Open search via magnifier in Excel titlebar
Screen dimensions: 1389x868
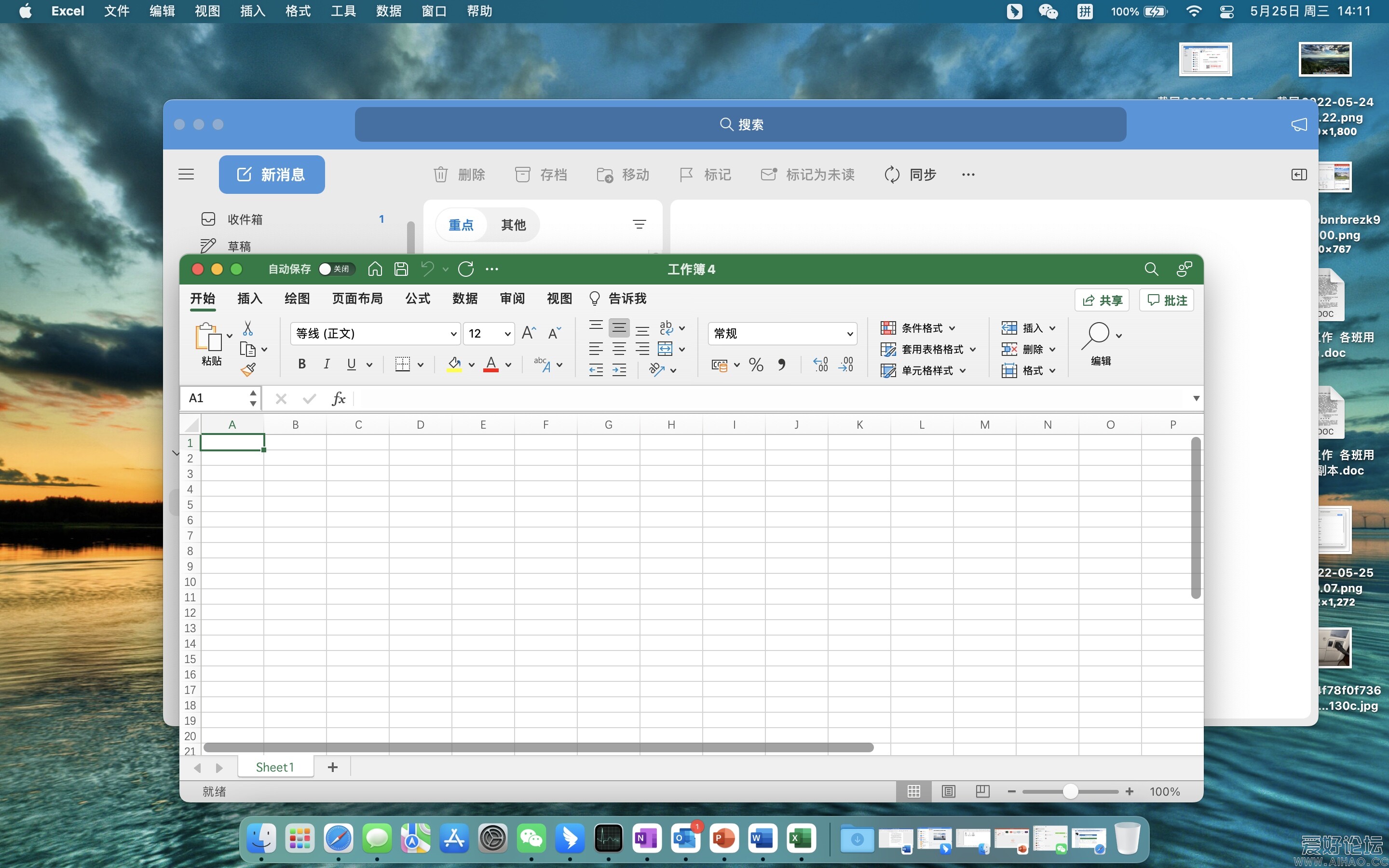point(1151,269)
